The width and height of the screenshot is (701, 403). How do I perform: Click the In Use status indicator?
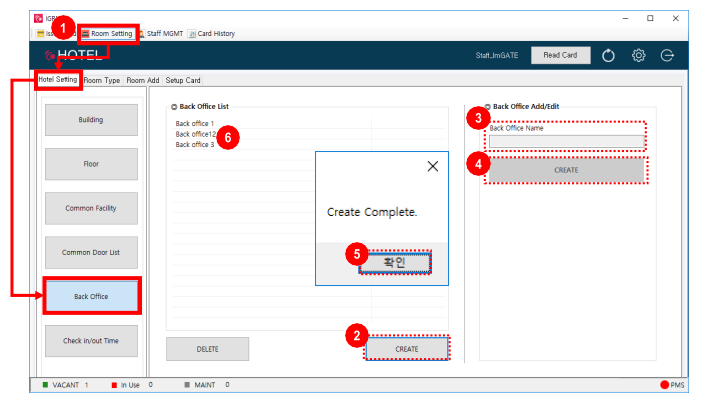click(131, 385)
